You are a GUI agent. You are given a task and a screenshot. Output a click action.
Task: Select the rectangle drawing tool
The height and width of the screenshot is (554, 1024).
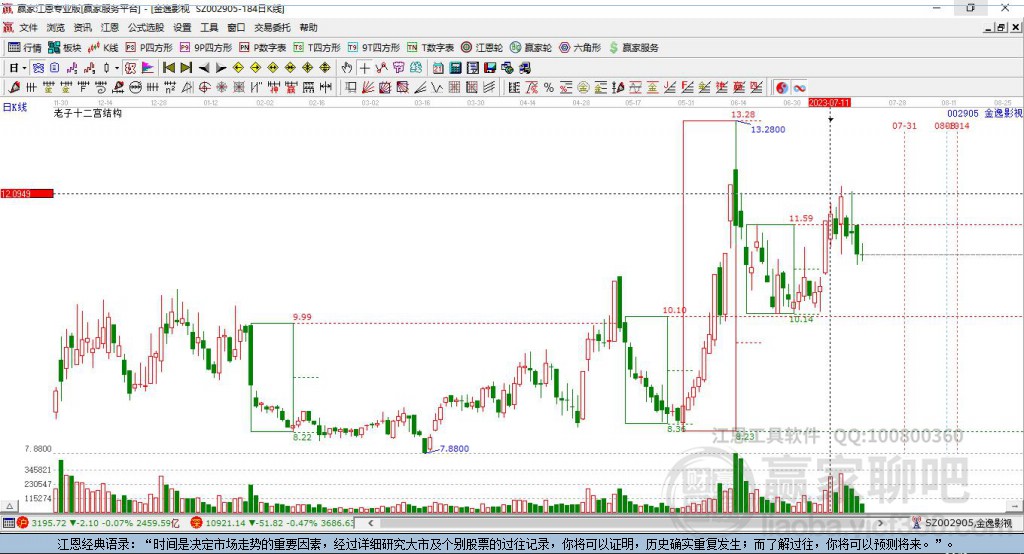[351, 88]
